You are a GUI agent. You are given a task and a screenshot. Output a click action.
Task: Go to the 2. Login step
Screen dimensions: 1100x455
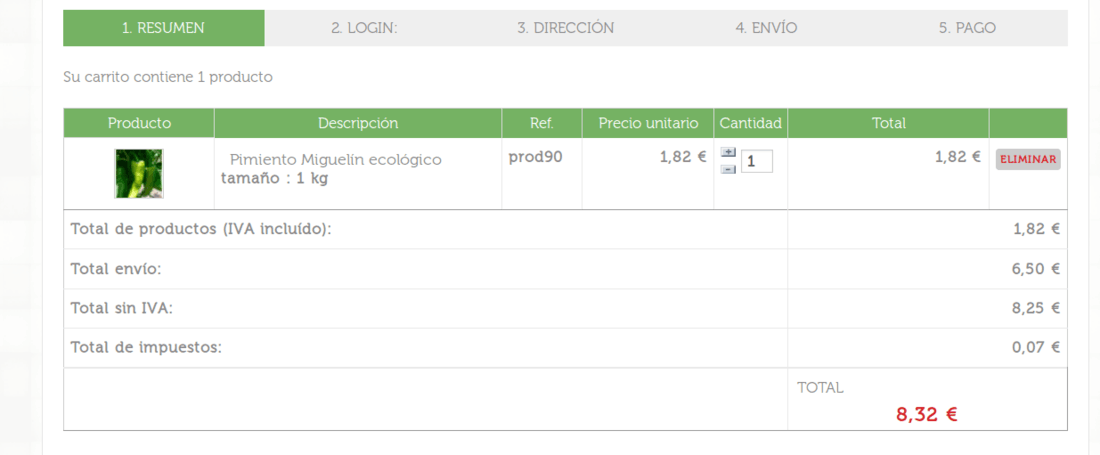click(364, 28)
